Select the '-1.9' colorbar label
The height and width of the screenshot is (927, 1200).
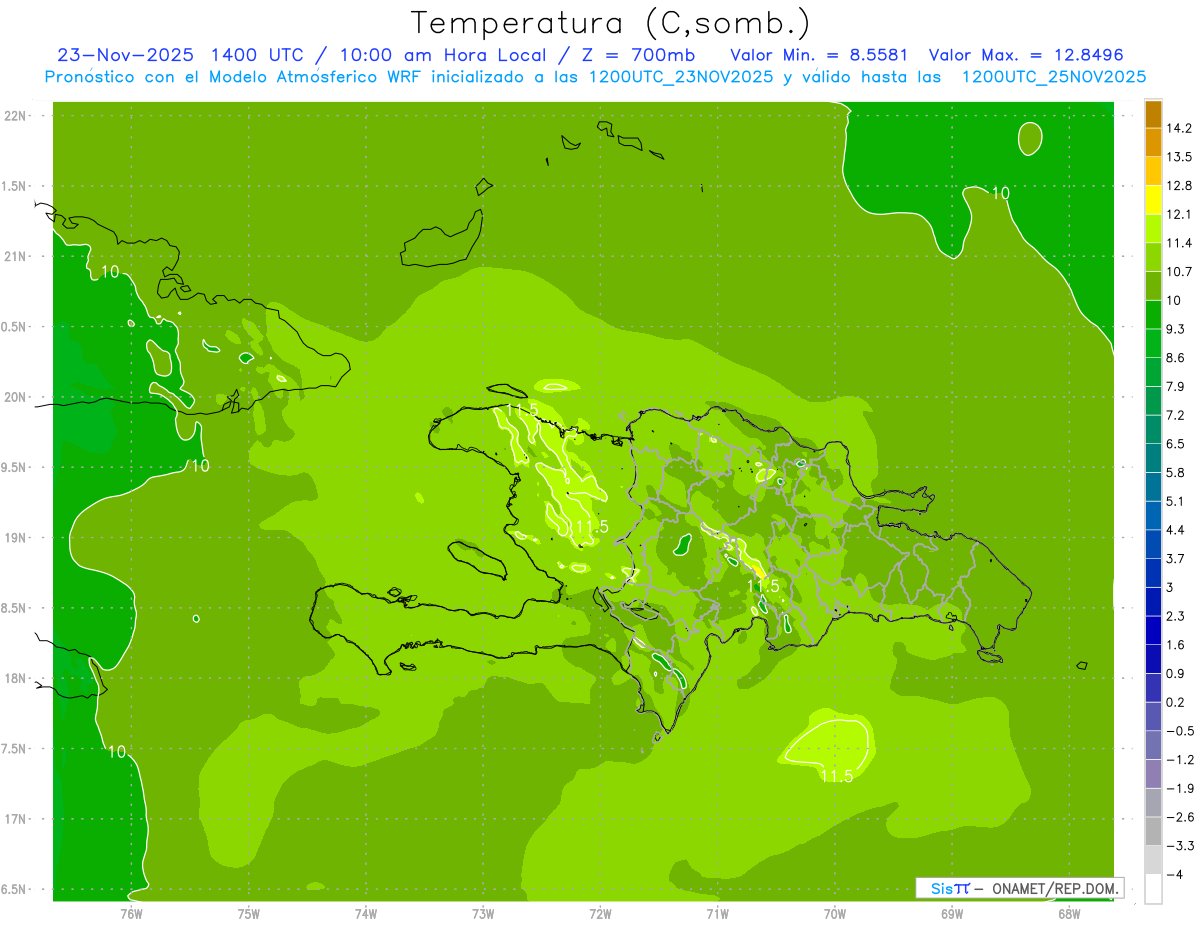click(x=1179, y=789)
